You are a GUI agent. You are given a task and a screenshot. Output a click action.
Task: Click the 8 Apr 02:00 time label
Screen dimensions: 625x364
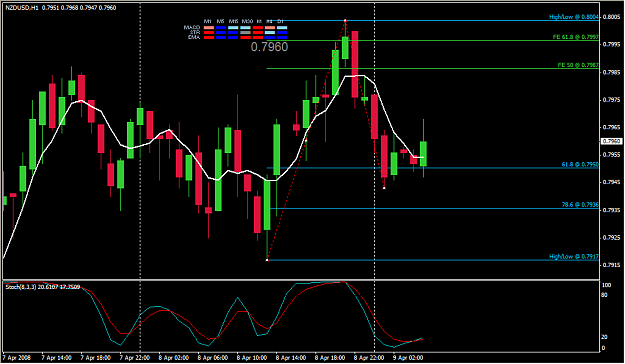click(174, 358)
